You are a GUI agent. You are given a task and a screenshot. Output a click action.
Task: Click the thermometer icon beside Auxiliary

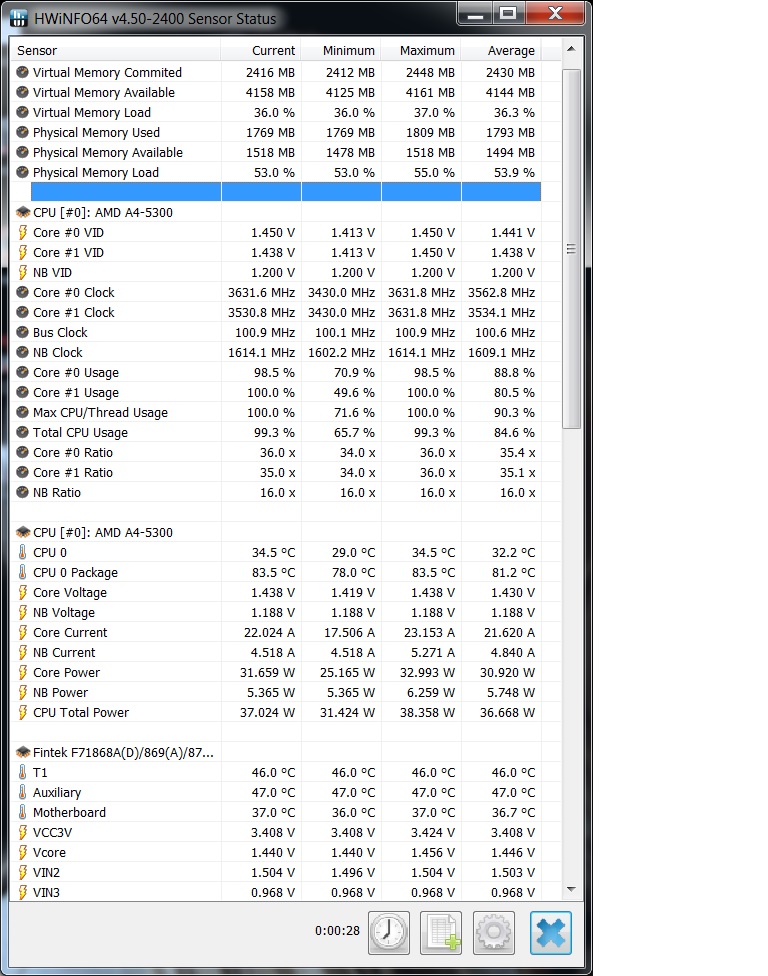click(x=23, y=792)
